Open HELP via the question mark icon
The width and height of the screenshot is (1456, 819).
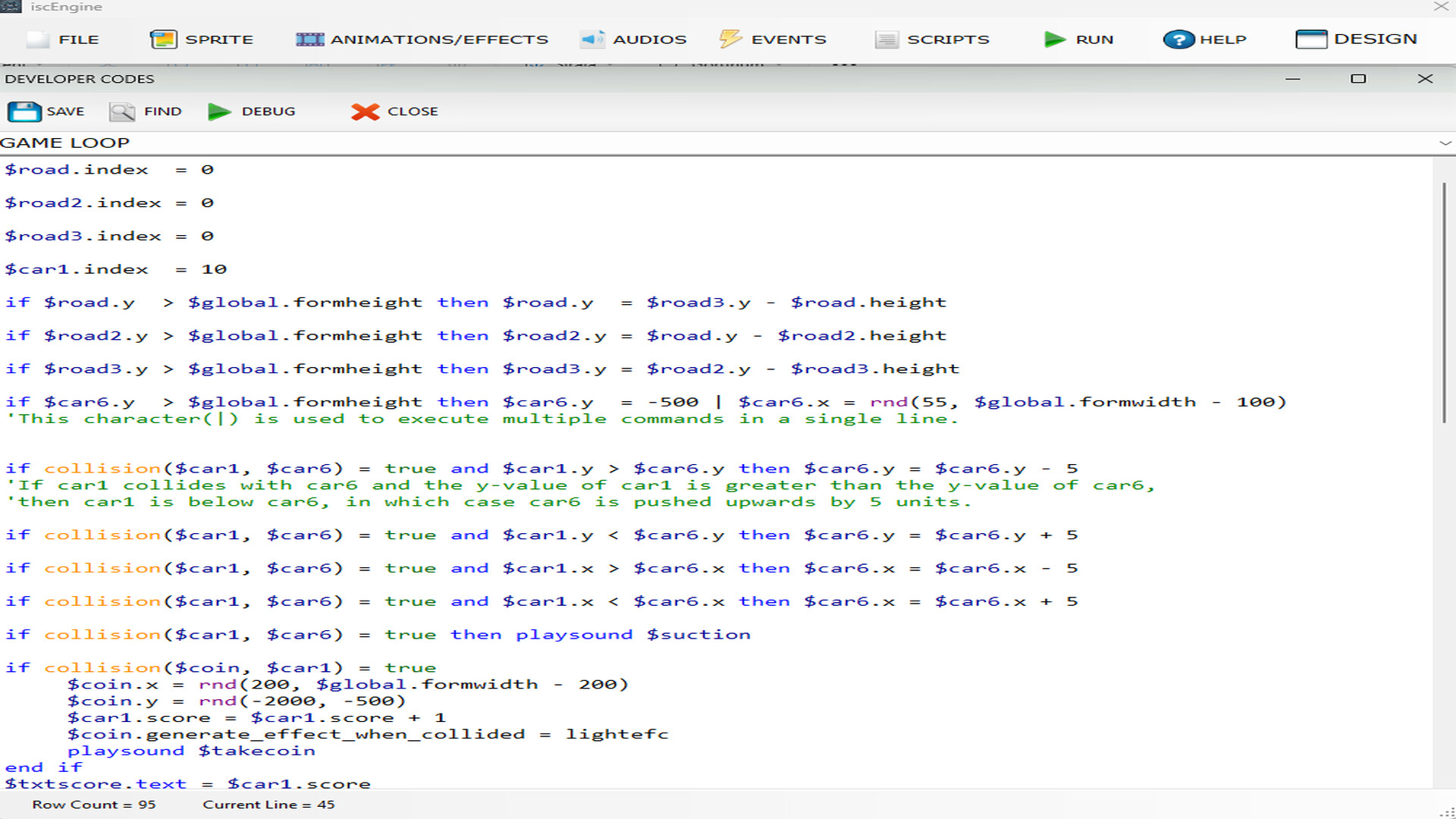coord(1178,39)
